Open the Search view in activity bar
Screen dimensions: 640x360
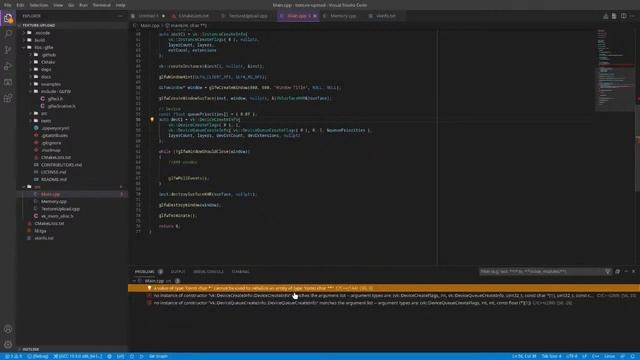8,34
